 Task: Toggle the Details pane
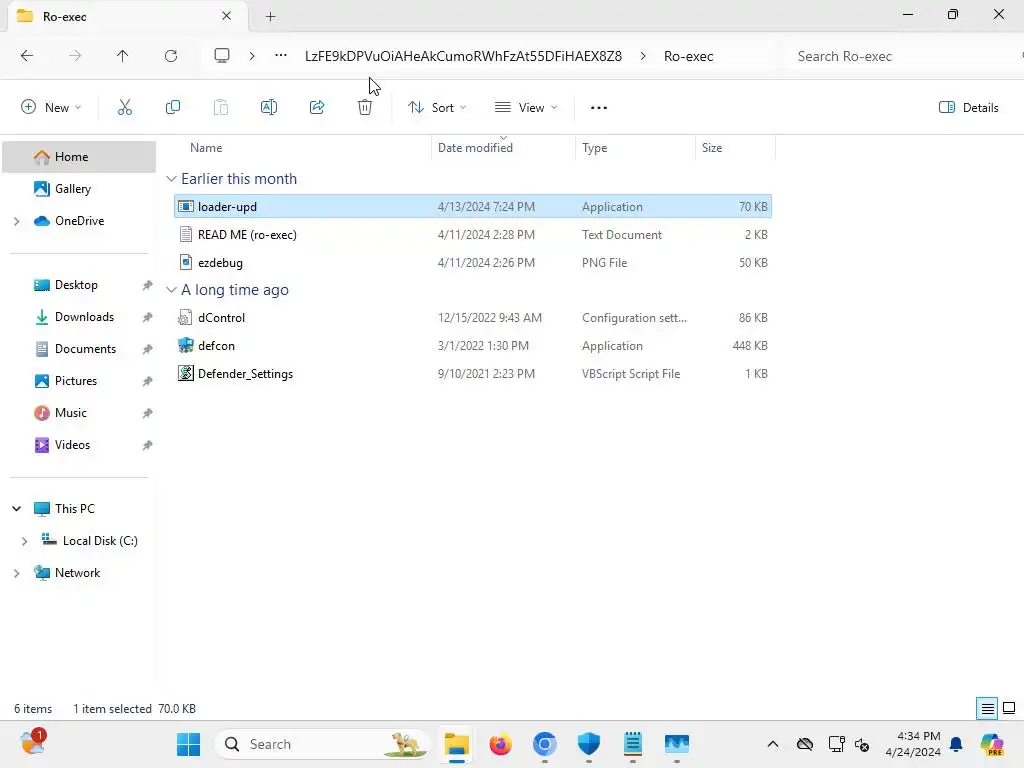[x=968, y=108]
